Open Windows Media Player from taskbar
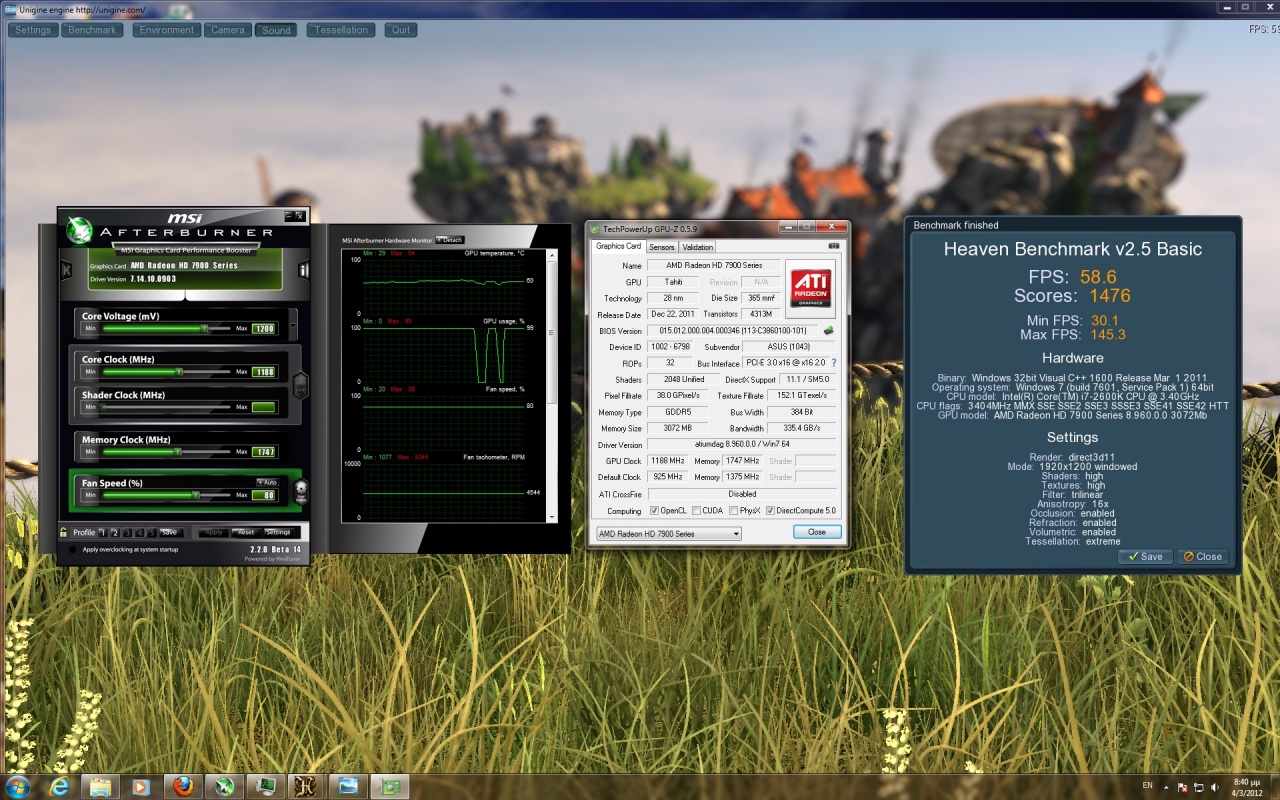Image resolution: width=1280 pixels, height=800 pixels. click(x=141, y=787)
